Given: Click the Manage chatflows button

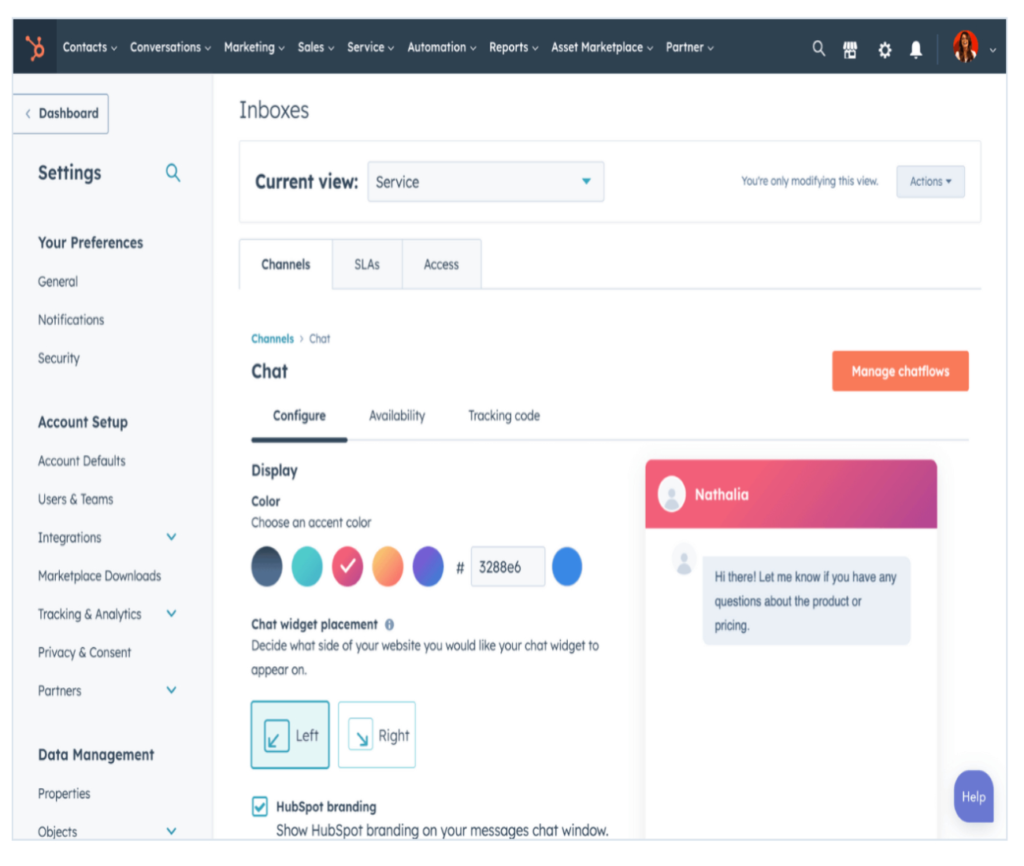Looking at the screenshot, I should coord(899,370).
